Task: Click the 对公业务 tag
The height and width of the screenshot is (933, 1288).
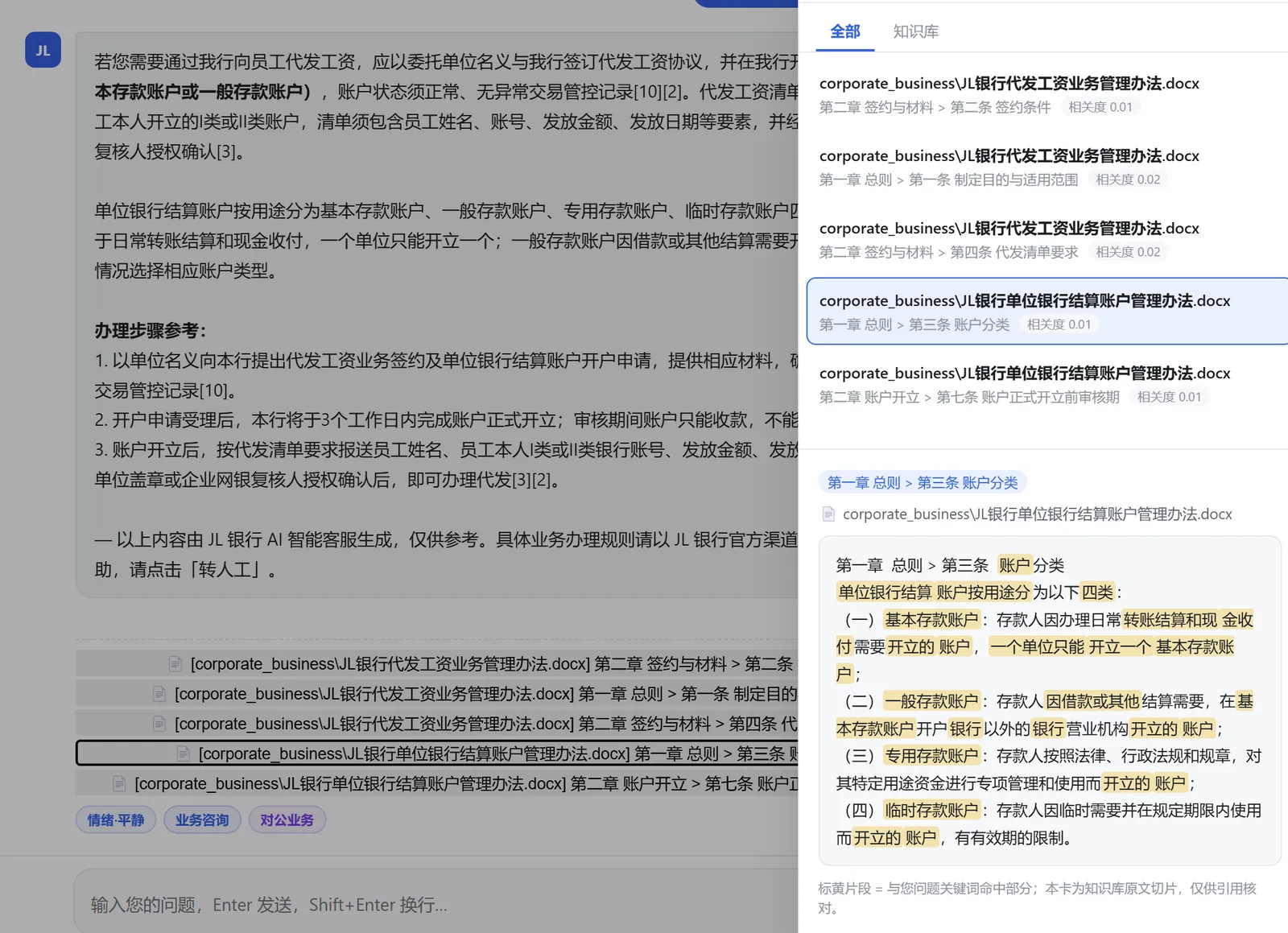Action: pyautogui.click(x=287, y=819)
